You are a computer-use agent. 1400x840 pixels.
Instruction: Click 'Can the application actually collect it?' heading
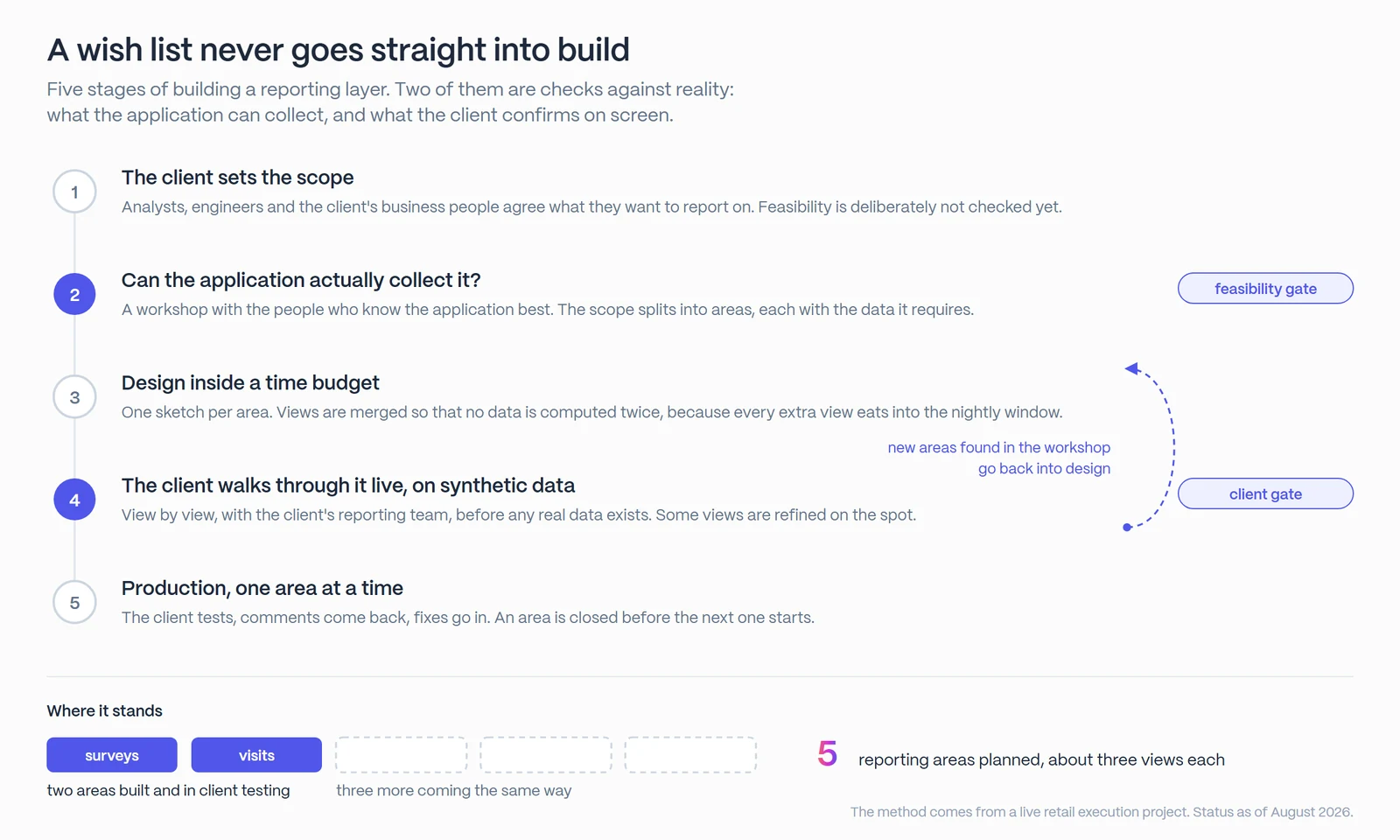[x=301, y=280]
